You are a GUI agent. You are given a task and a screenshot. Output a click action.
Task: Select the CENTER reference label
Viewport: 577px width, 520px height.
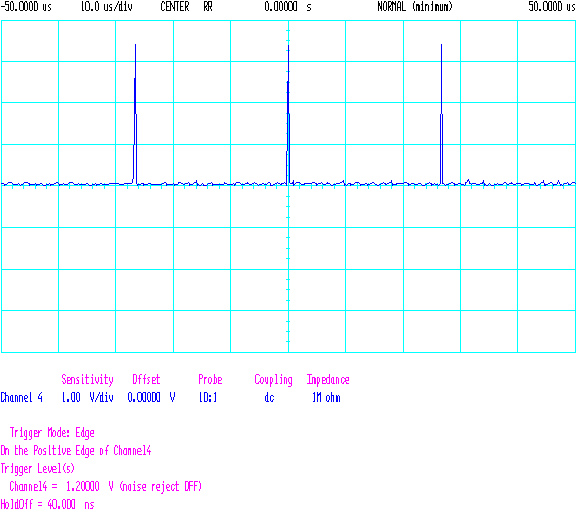coord(175,7)
